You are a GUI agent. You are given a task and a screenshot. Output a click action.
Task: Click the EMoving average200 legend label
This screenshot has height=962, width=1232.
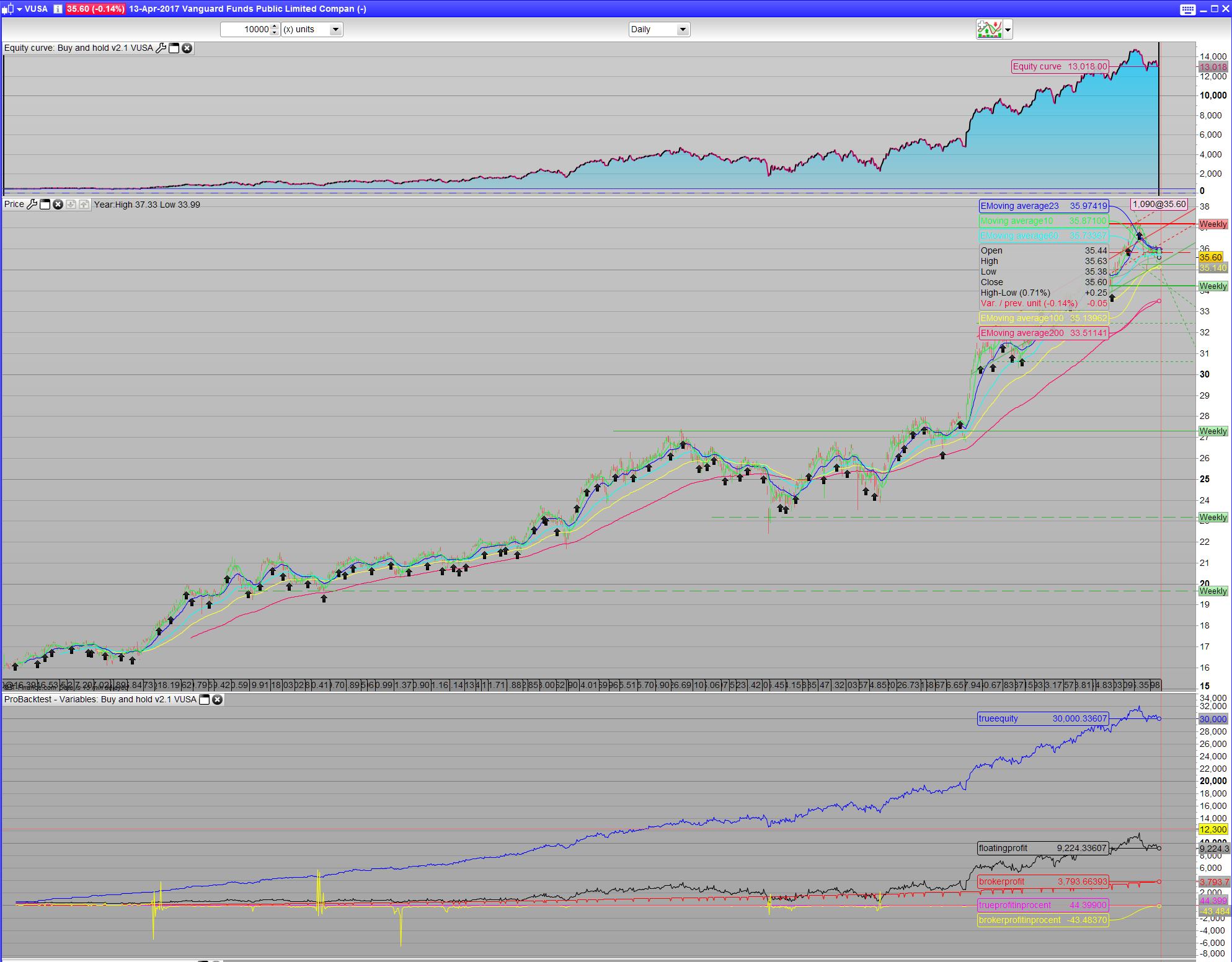click(x=1022, y=333)
